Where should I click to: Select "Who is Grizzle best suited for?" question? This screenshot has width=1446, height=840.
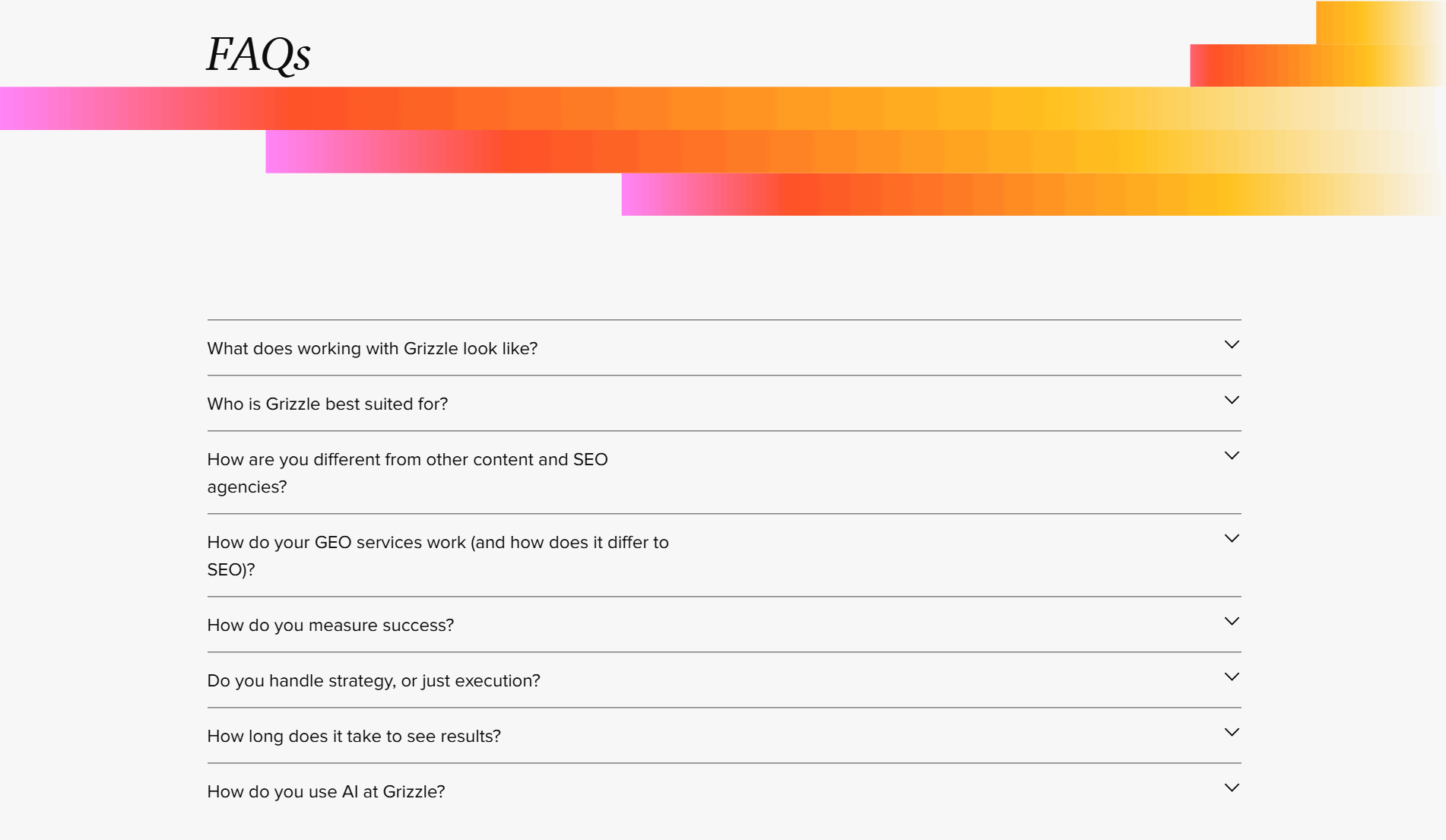click(328, 404)
